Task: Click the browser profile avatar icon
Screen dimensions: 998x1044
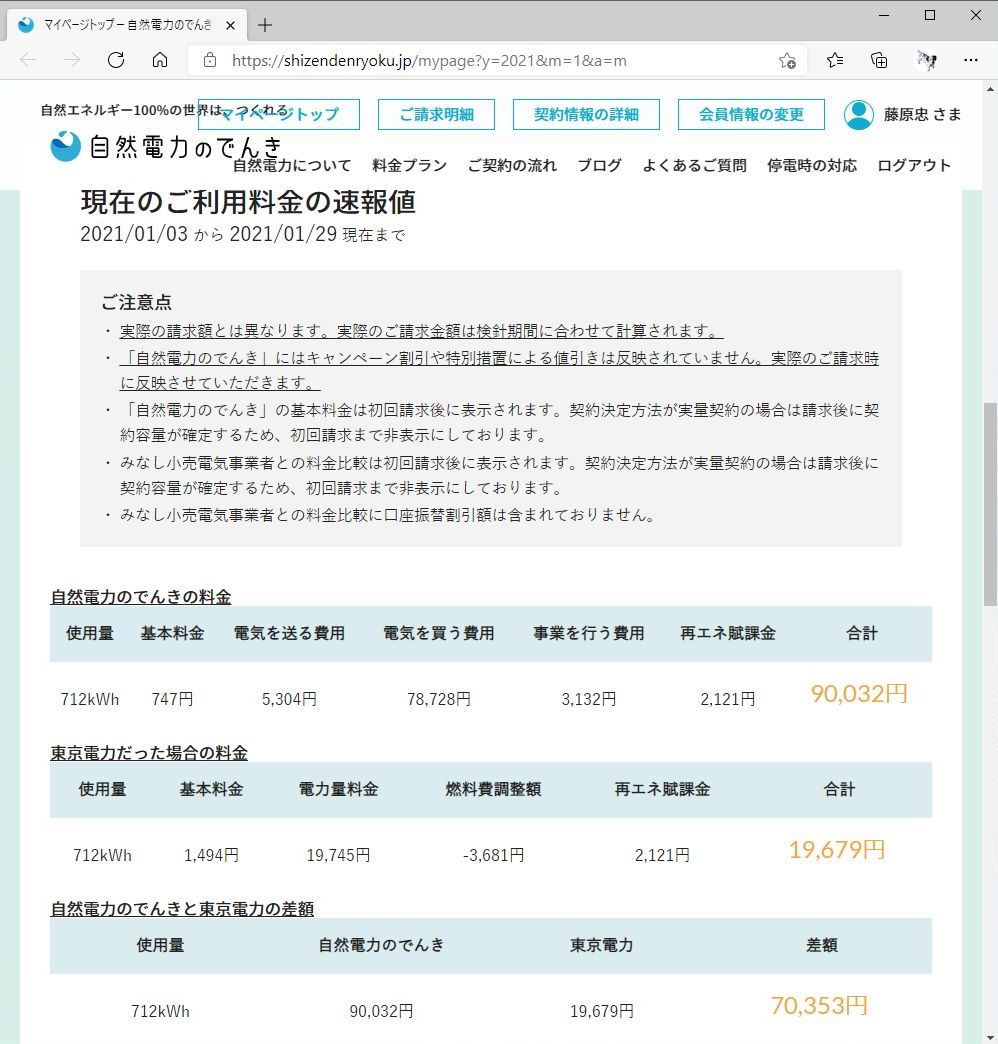Action: (x=926, y=61)
